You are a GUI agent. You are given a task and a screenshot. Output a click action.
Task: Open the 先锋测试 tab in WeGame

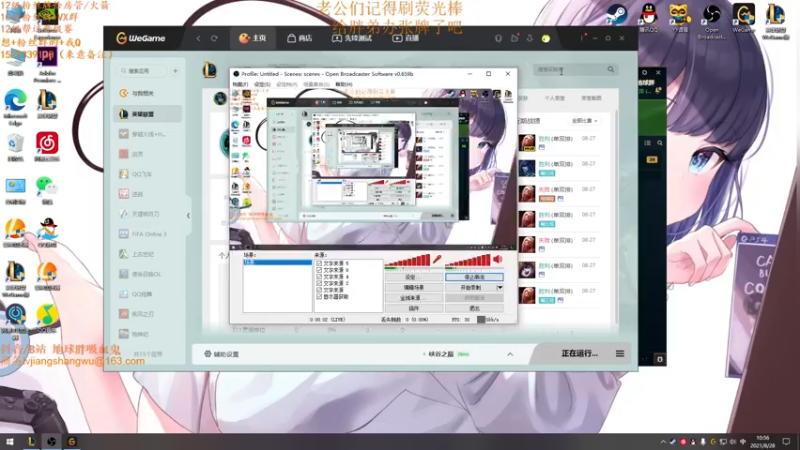352,38
